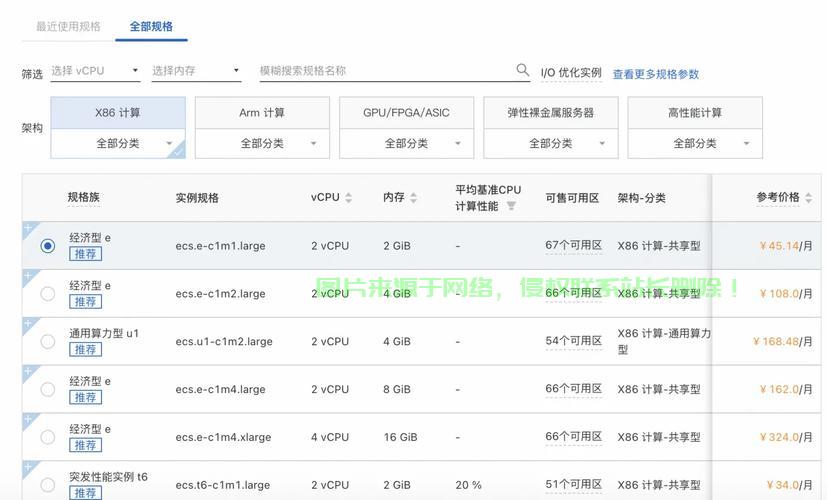The height and width of the screenshot is (500, 827).
Task: Click the 20 % baseline performance cell
Action: click(469, 485)
